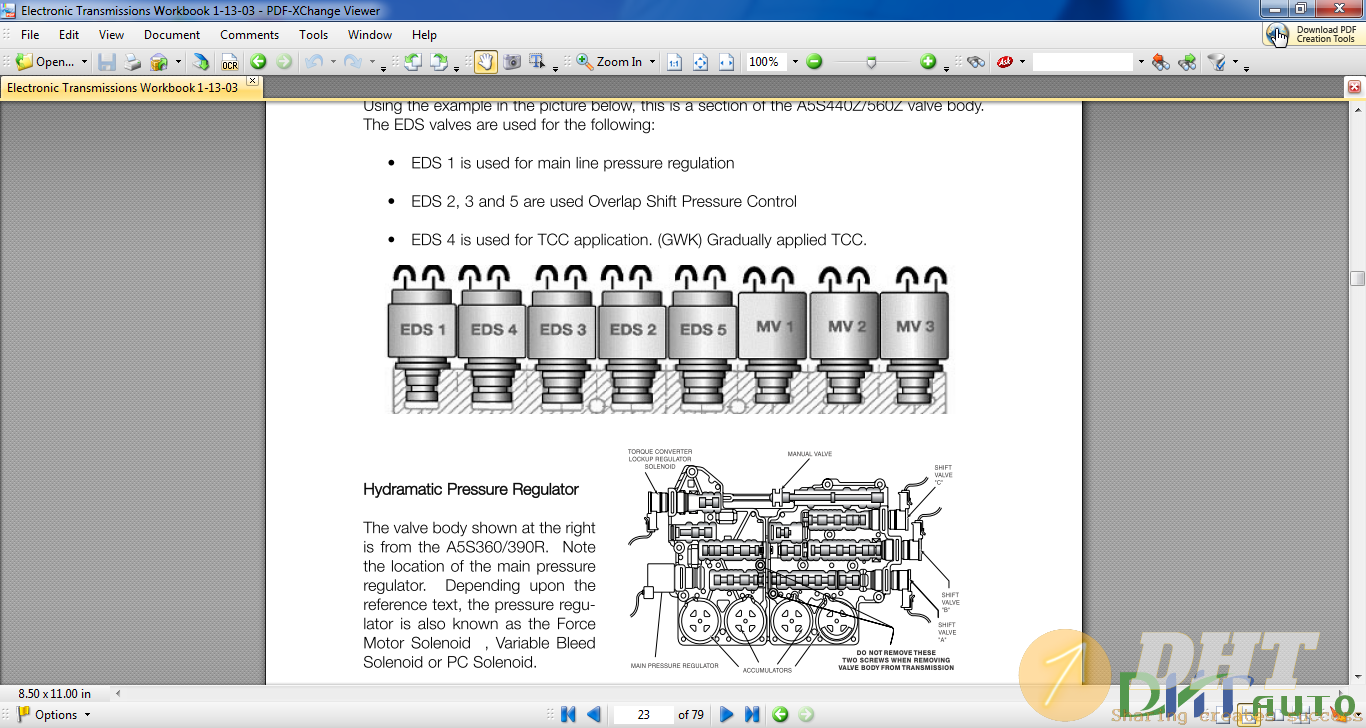
Task: Open the Options button in status bar
Action: coord(53,714)
